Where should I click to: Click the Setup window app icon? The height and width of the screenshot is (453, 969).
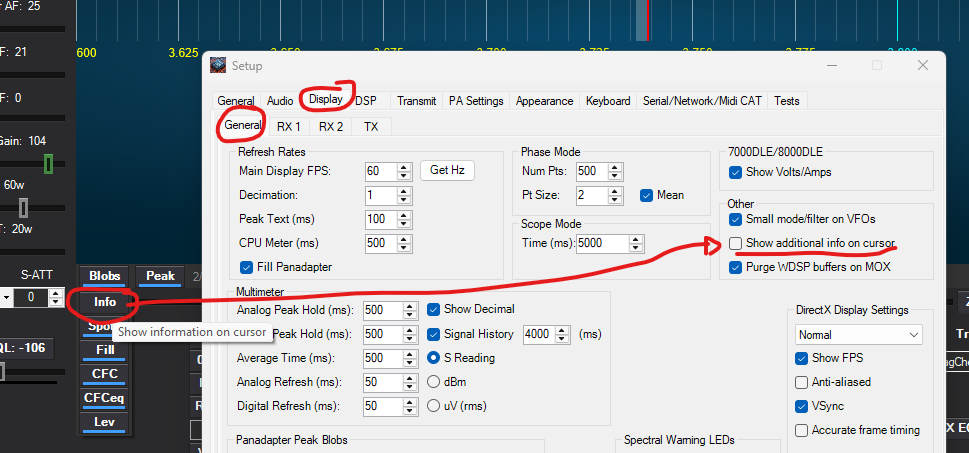tap(218, 66)
